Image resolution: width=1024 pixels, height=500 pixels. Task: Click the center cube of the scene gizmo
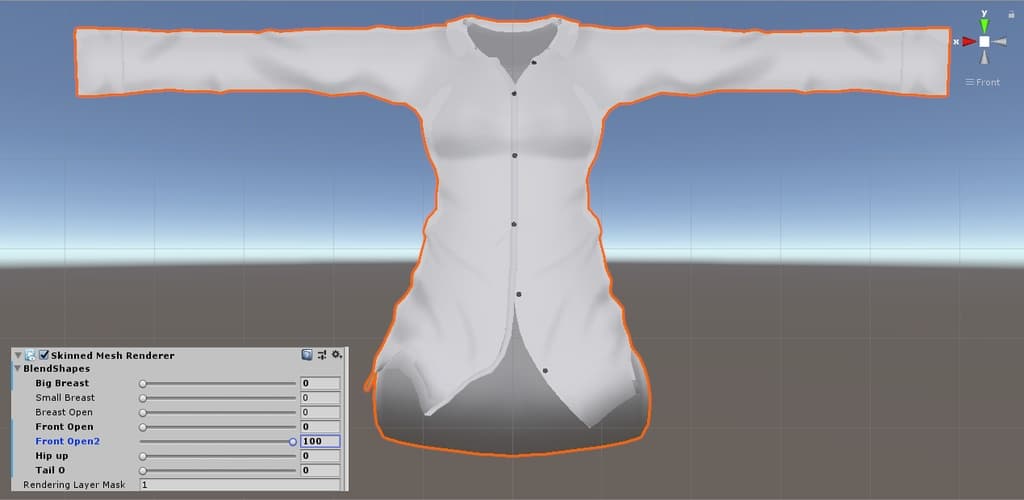click(x=984, y=42)
